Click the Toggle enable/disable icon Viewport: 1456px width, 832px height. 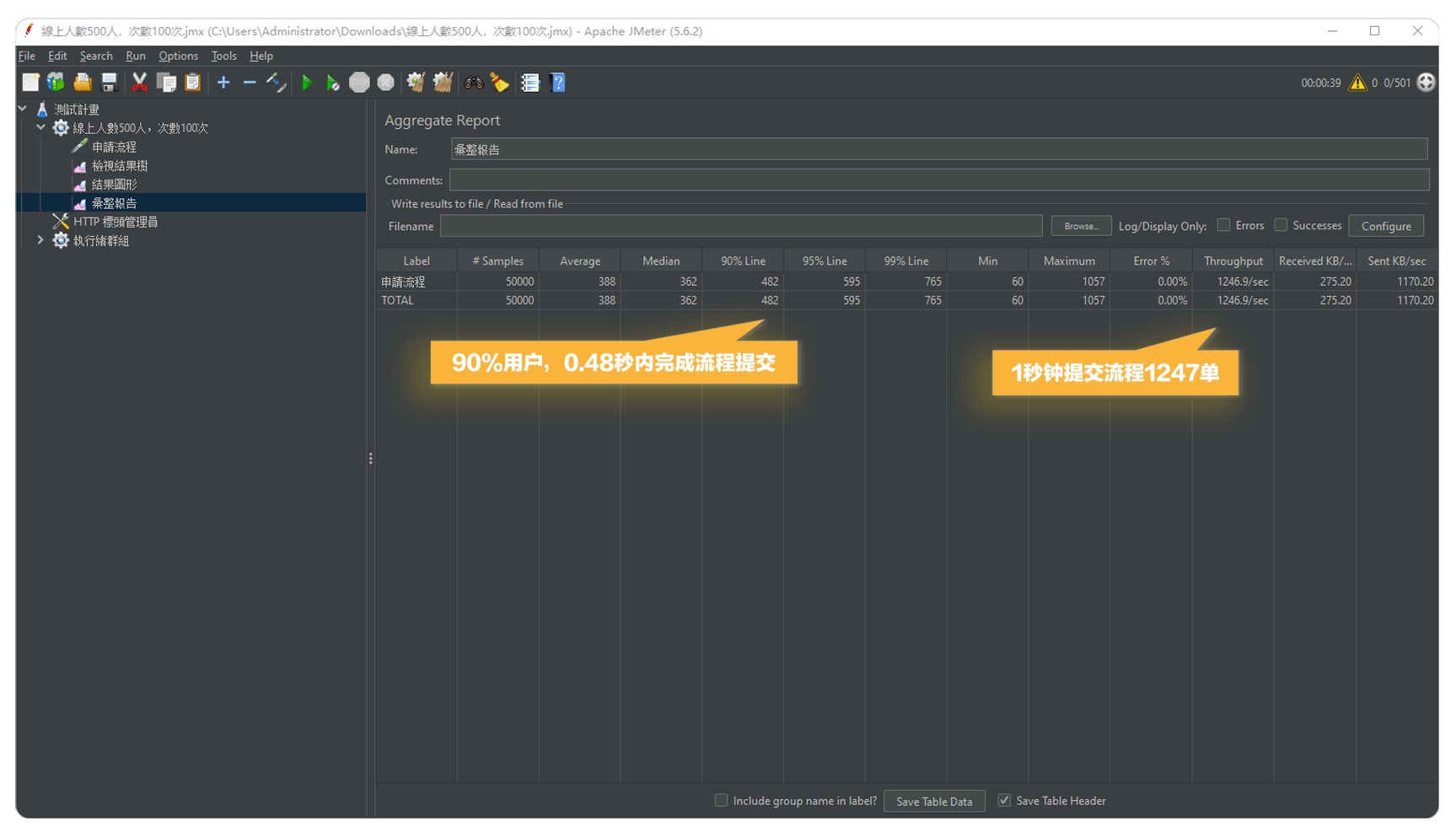click(276, 83)
